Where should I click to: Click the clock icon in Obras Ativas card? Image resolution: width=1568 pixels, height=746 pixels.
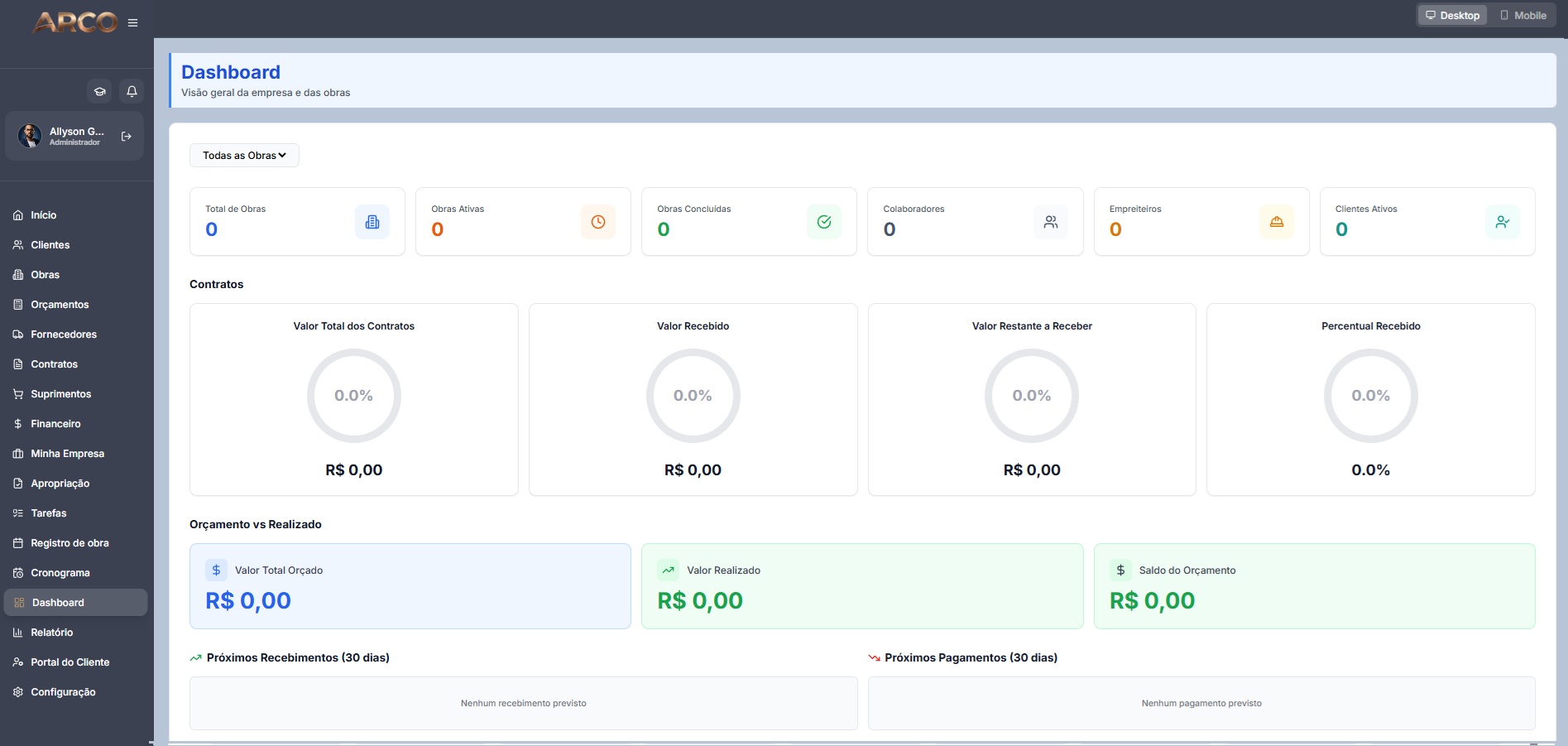(x=598, y=222)
